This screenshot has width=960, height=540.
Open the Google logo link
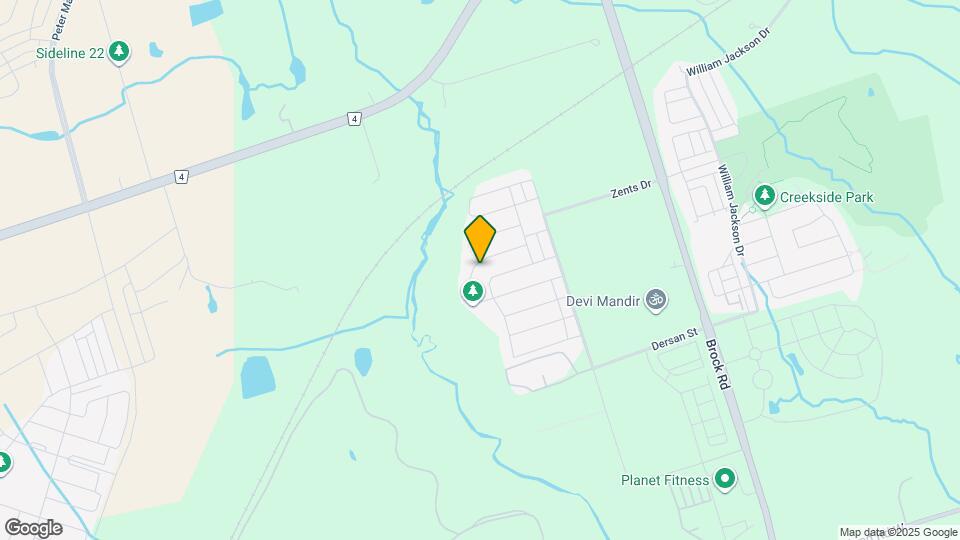(x=34, y=528)
